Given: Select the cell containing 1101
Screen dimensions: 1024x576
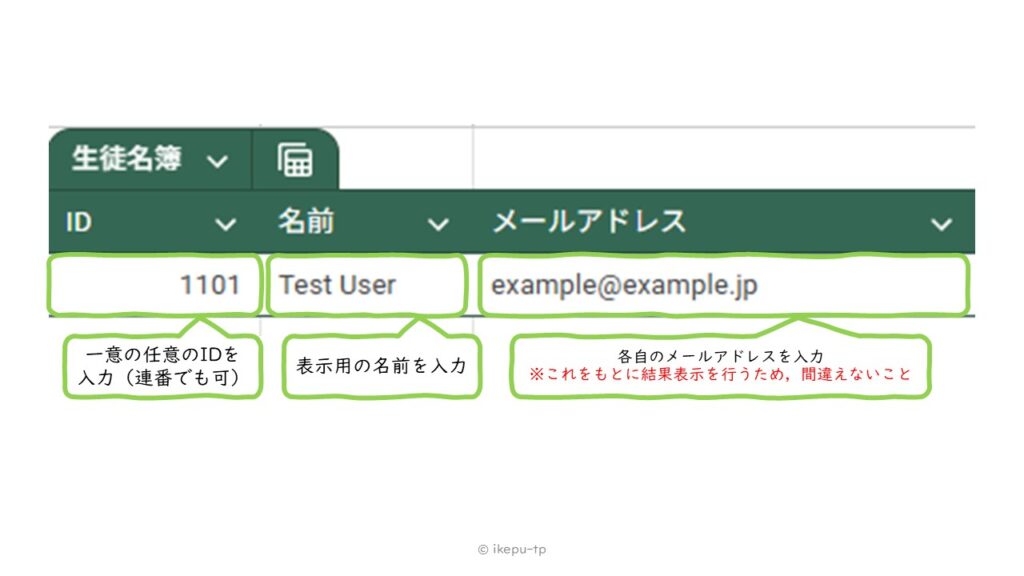Looking at the screenshot, I should click(155, 285).
